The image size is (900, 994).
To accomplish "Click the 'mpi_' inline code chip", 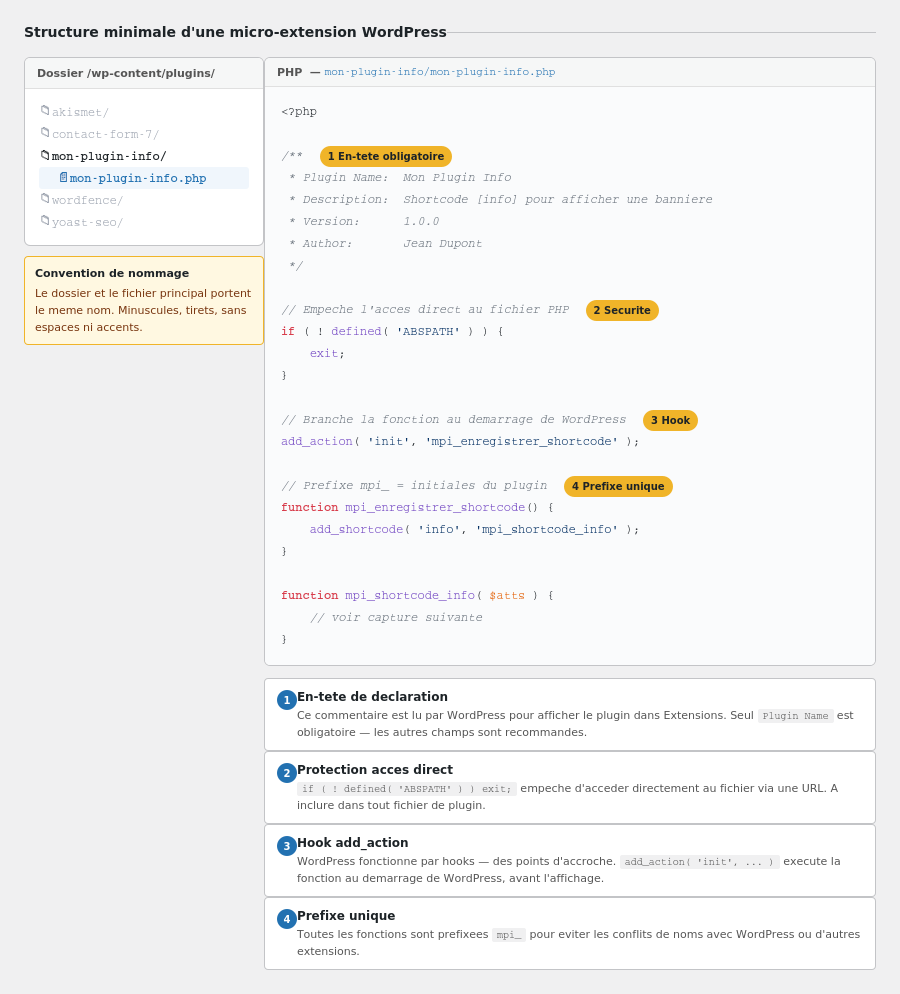I will [509, 934].
